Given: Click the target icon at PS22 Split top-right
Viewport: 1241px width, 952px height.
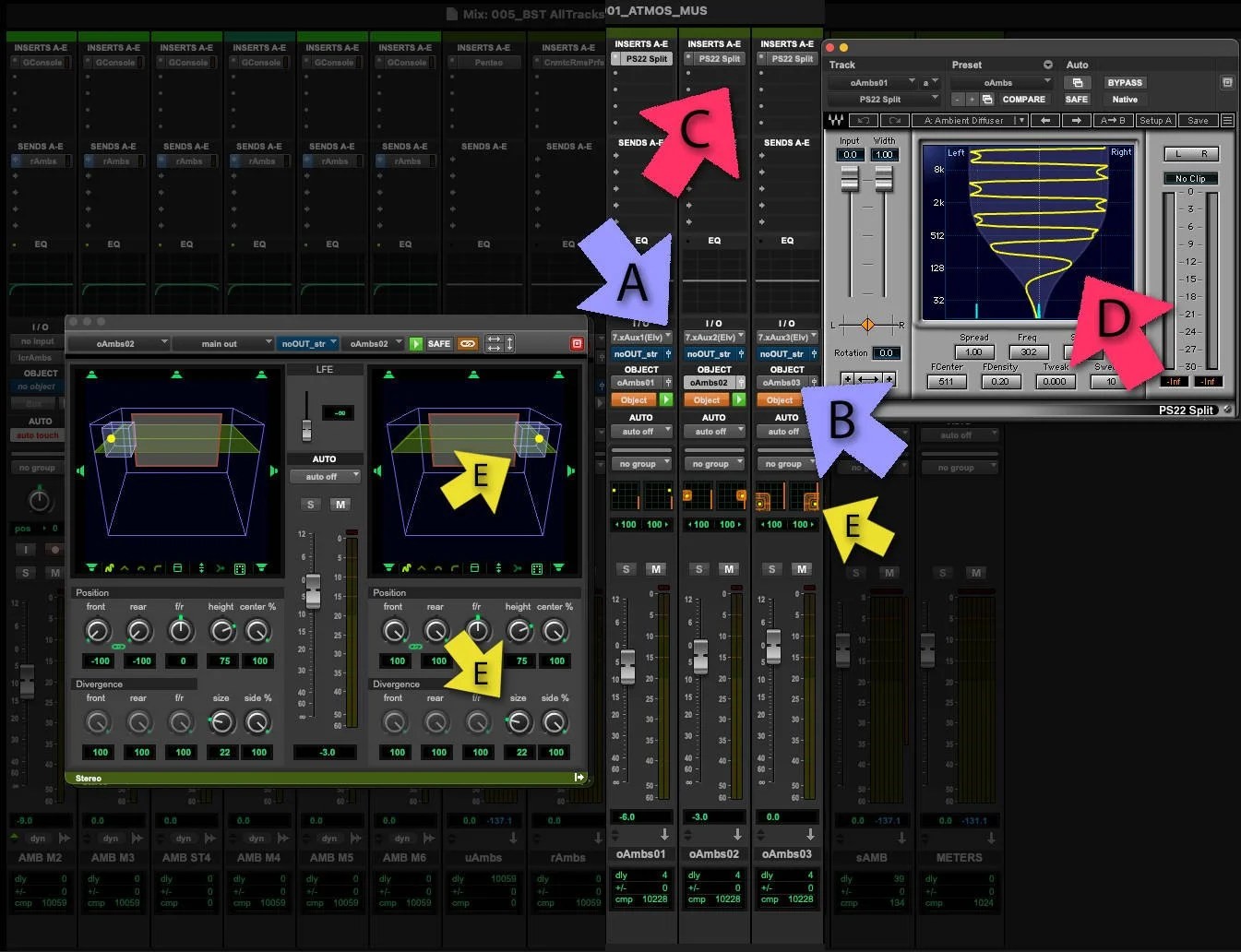Looking at the screenshot, I should click(1227, 82).
